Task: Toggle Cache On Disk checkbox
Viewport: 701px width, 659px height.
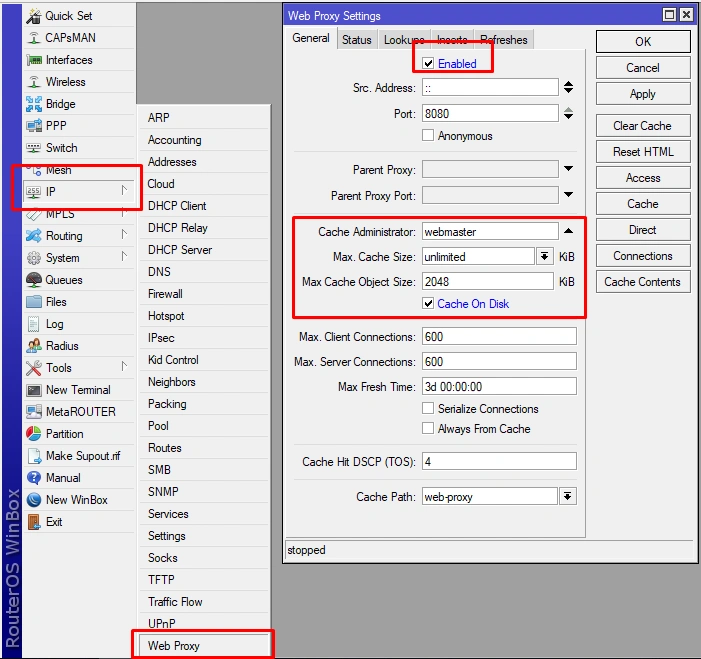Action: point(428,304)
